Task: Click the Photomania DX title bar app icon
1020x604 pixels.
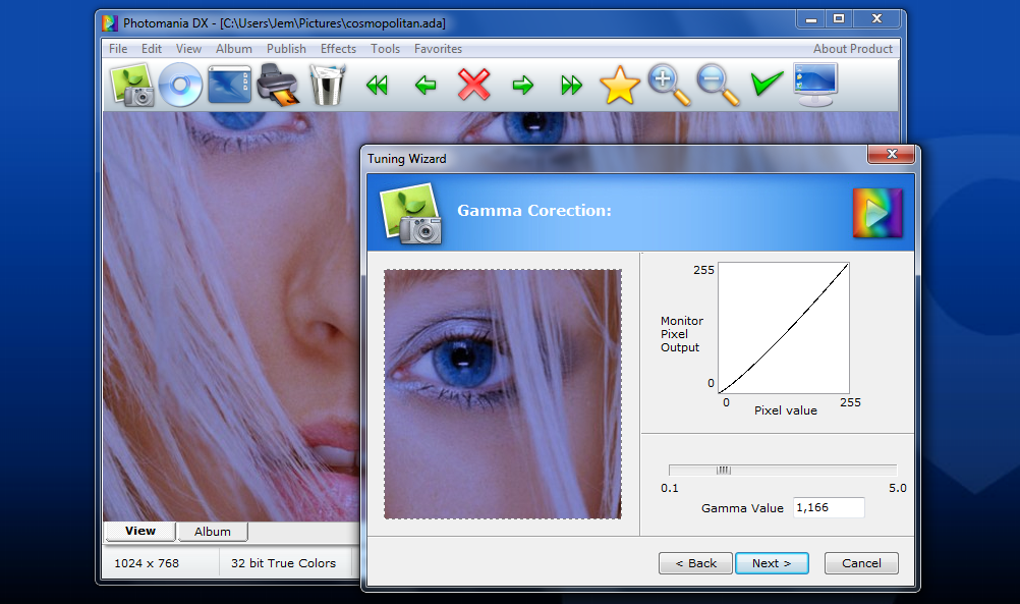Action: click(x=110, y=23)
